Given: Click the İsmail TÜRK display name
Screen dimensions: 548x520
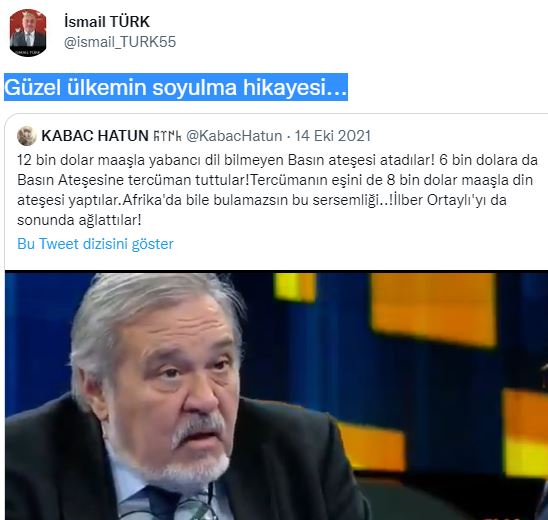Looking at the screenshot, I should (x=107, y=22).
